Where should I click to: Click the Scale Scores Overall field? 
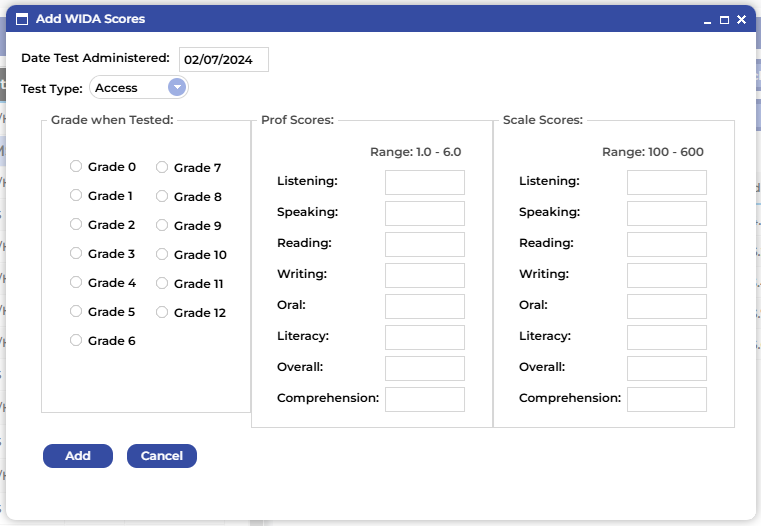(x=667, y=368)
